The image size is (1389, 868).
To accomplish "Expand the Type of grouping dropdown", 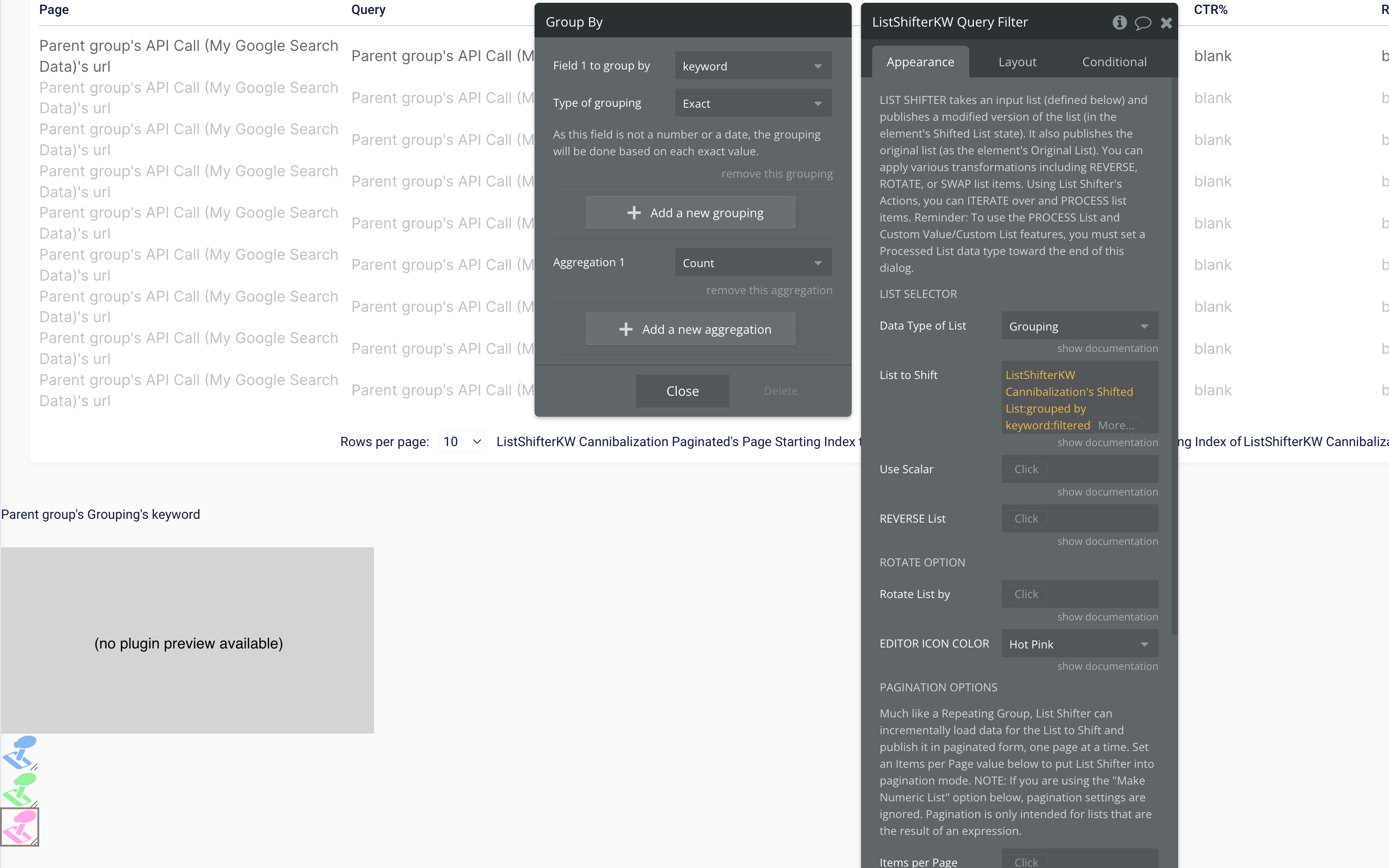I will [x=753, y=103].
